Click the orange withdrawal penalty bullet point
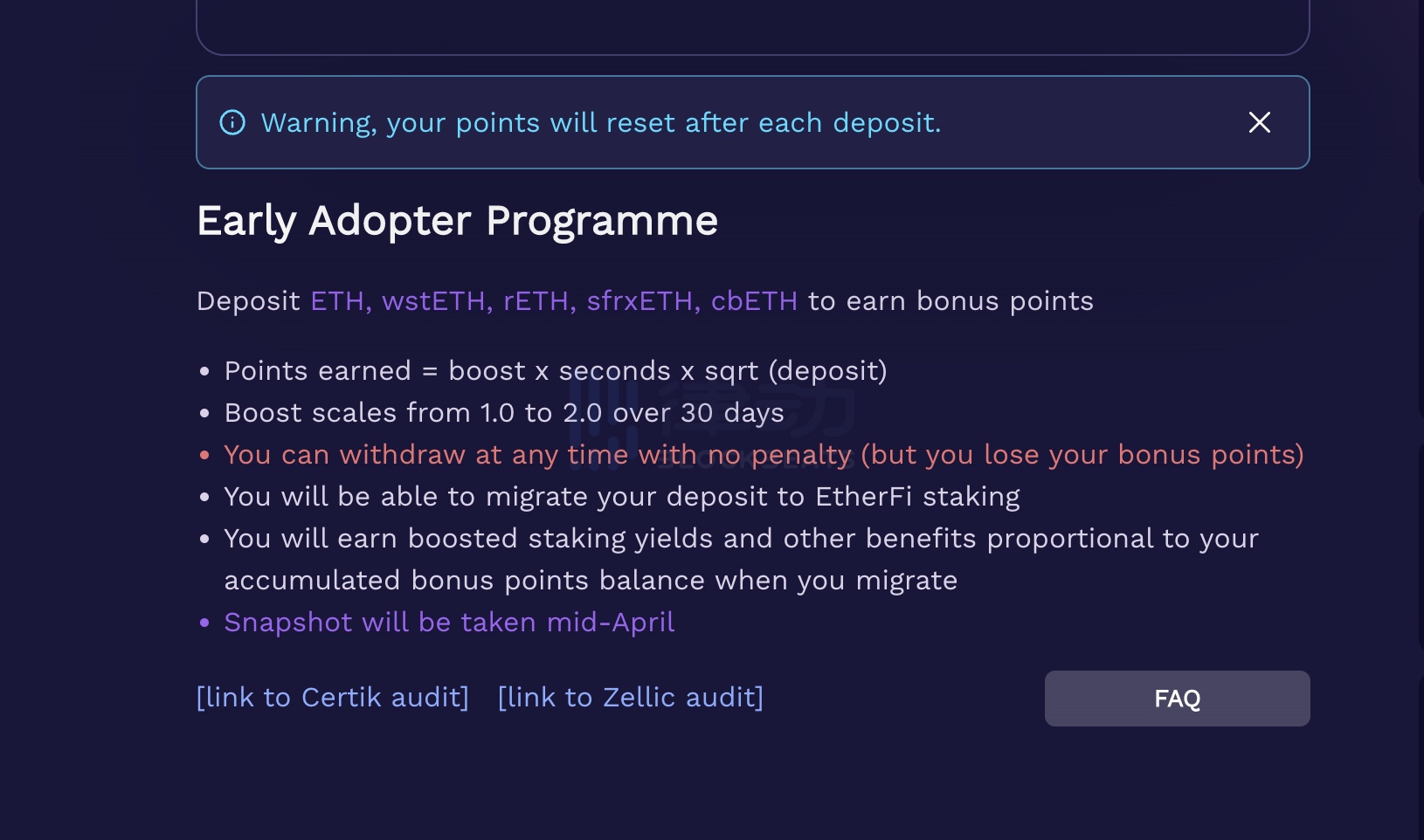 [x=763, y=454]
